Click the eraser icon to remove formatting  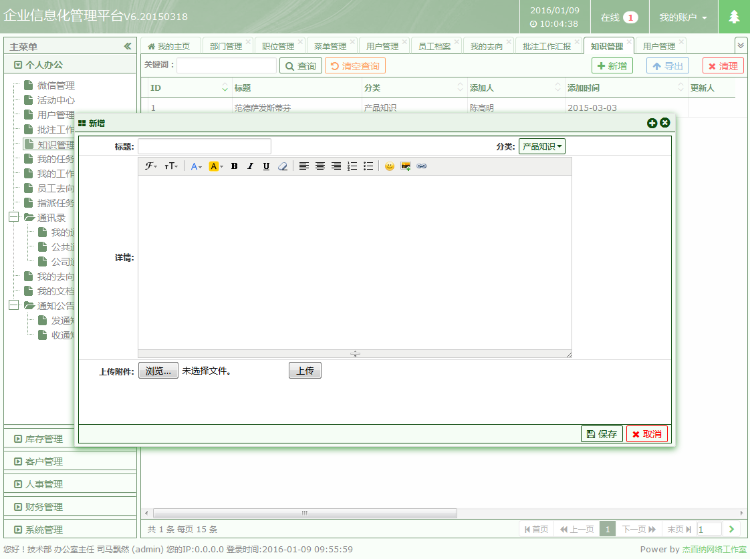[x=282, y=166]
